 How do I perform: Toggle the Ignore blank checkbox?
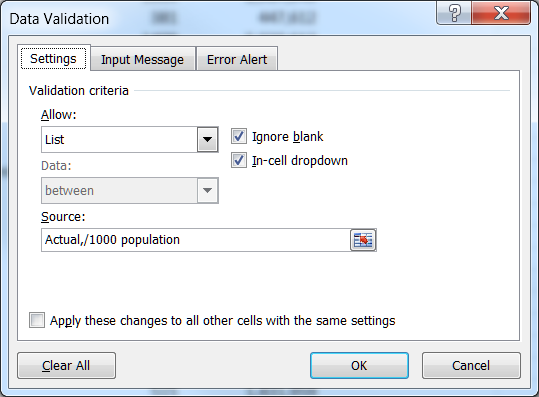(x=239, y=136)
